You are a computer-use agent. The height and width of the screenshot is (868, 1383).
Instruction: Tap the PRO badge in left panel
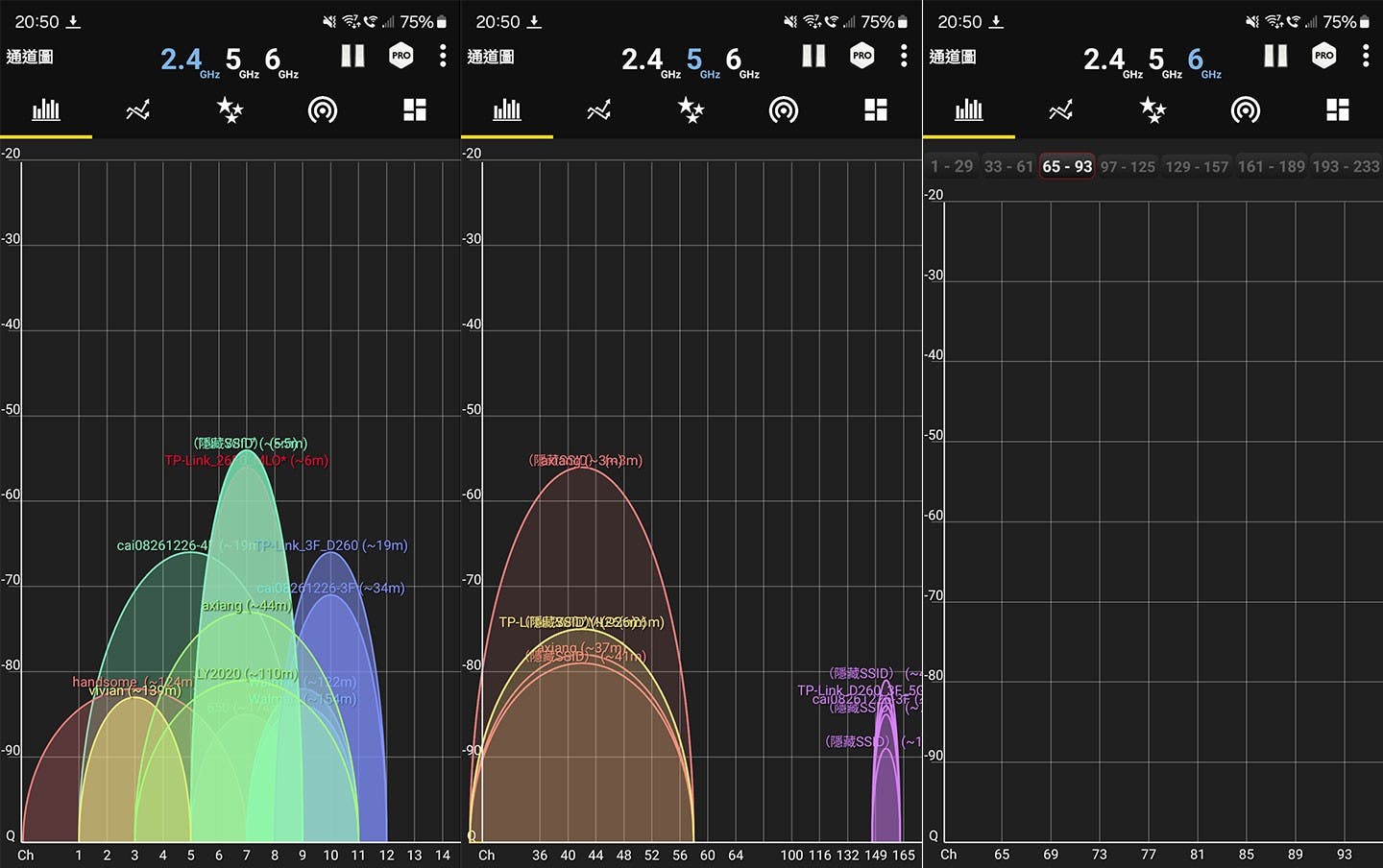401,56
